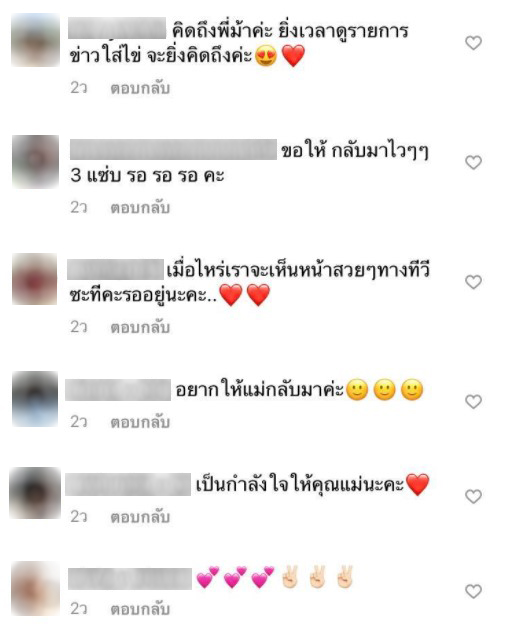The height and width of the screenshot is (638, 510).
Task: Click ตอบกลับ under อยากให้แม่กลับมาค่ะ
Action: point(140,422)
